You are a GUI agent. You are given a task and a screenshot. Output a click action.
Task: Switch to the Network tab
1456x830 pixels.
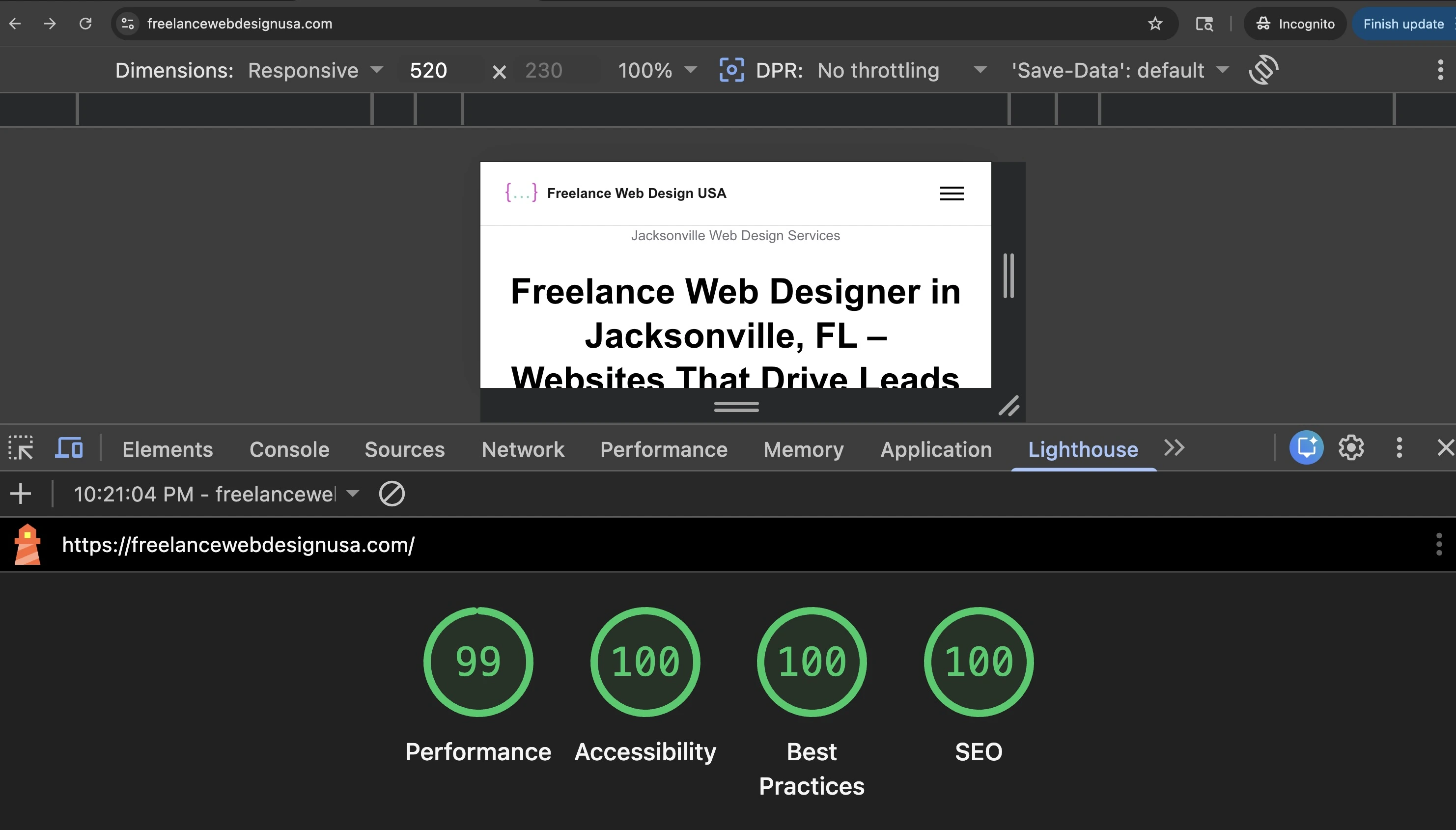[523, 449]
